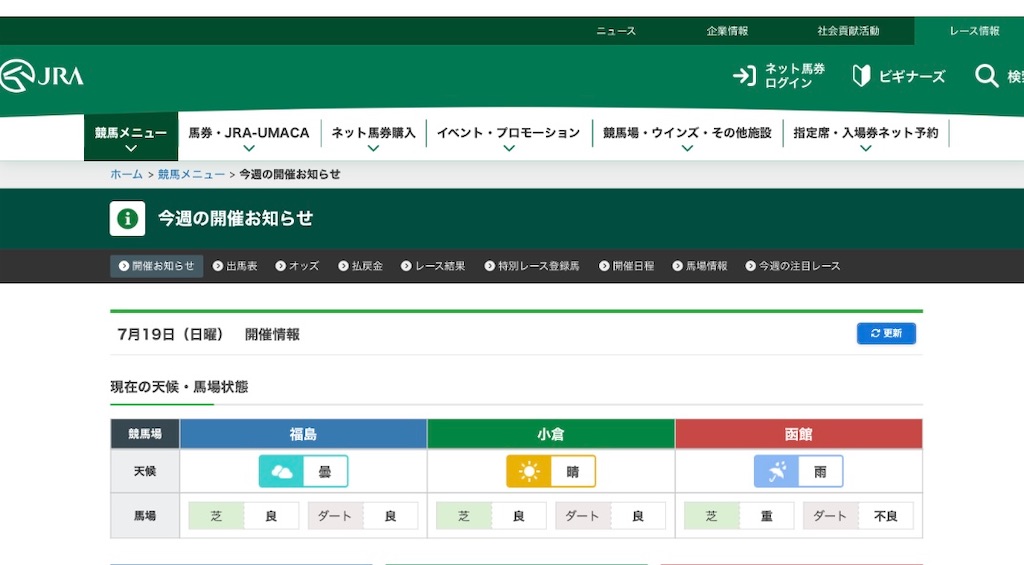The image size is (1024, 565).
Task: Open the 今週の注目レース submenu link
Action: [799, 266]
